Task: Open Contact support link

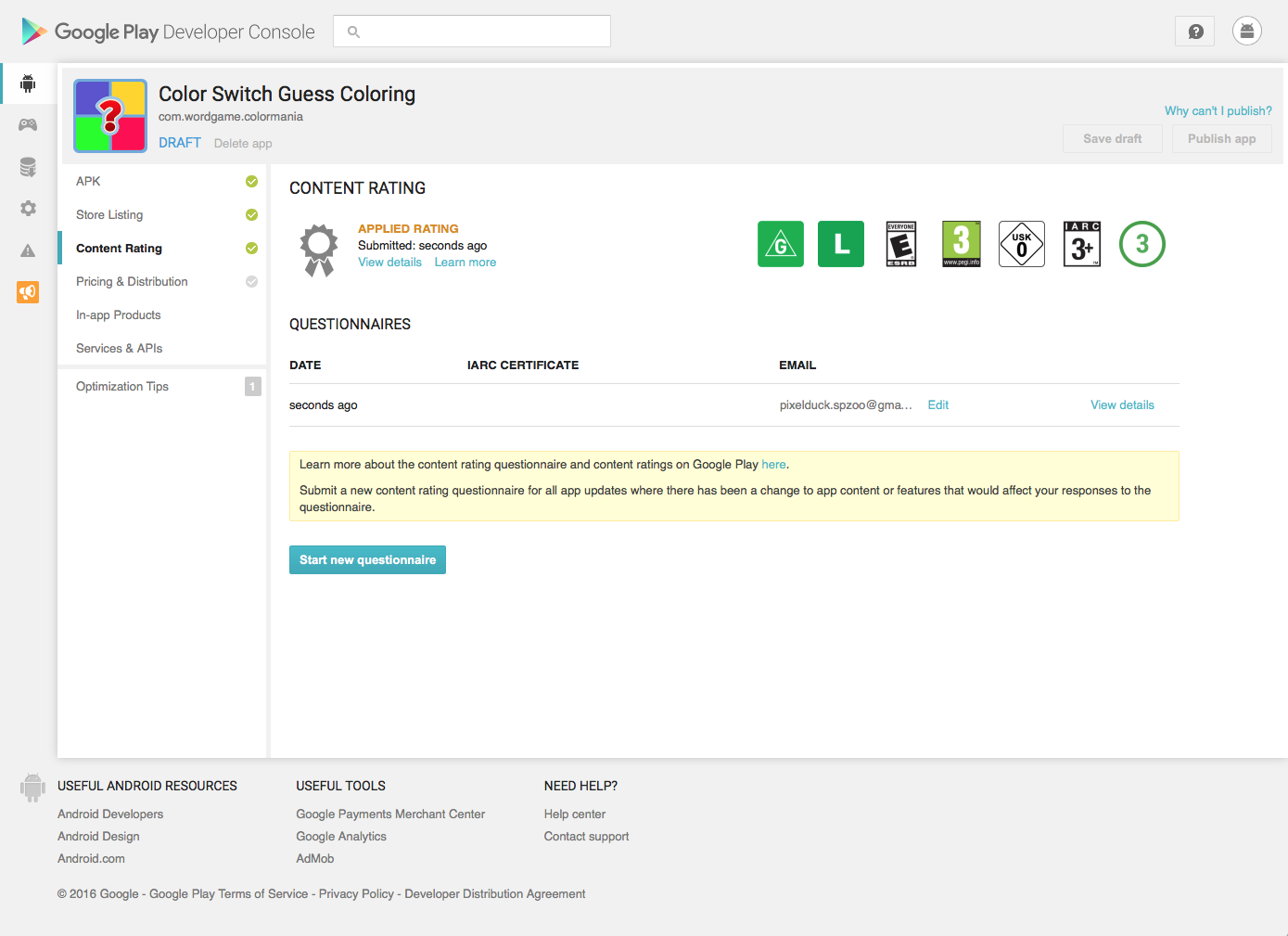Action: click(586, 837)
